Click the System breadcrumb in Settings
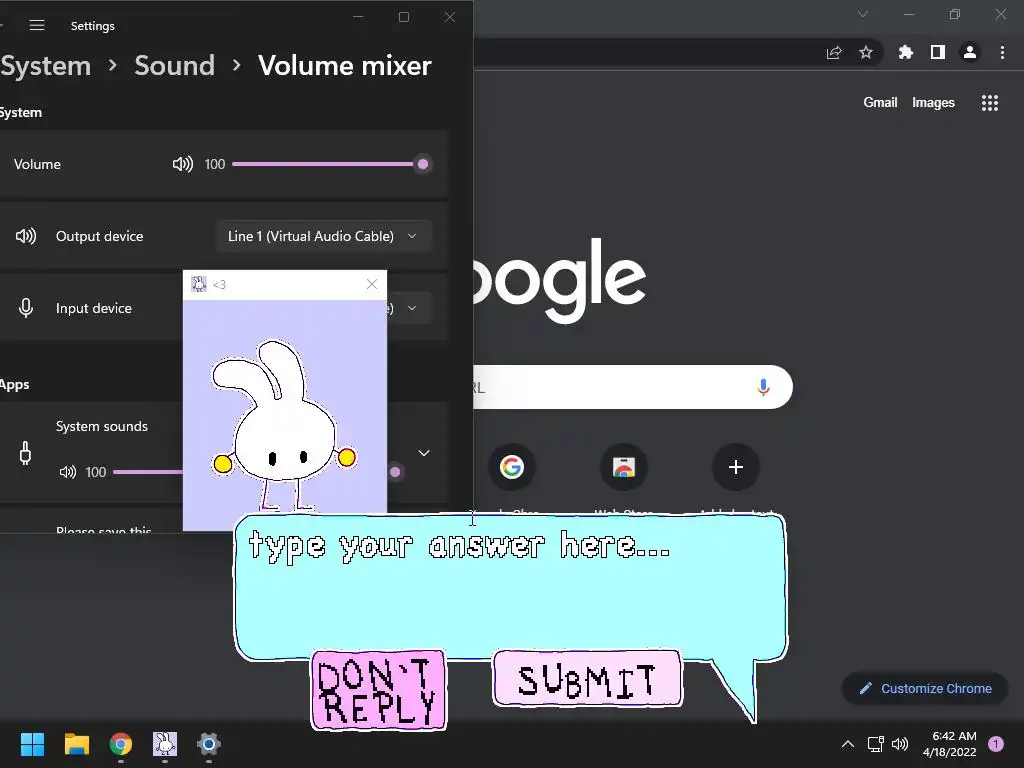The width and height of the screenshot is (1024, 768). tap(45, 66)
